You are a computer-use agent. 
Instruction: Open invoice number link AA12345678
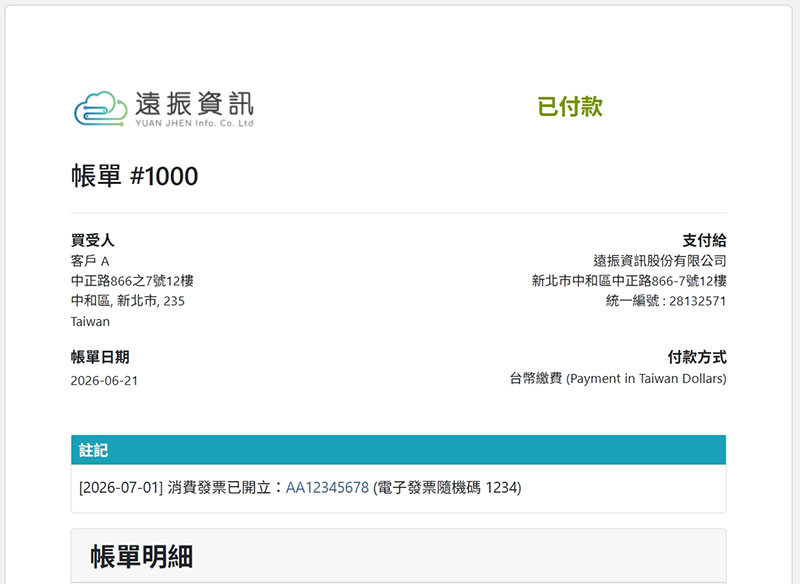[327, 488]
